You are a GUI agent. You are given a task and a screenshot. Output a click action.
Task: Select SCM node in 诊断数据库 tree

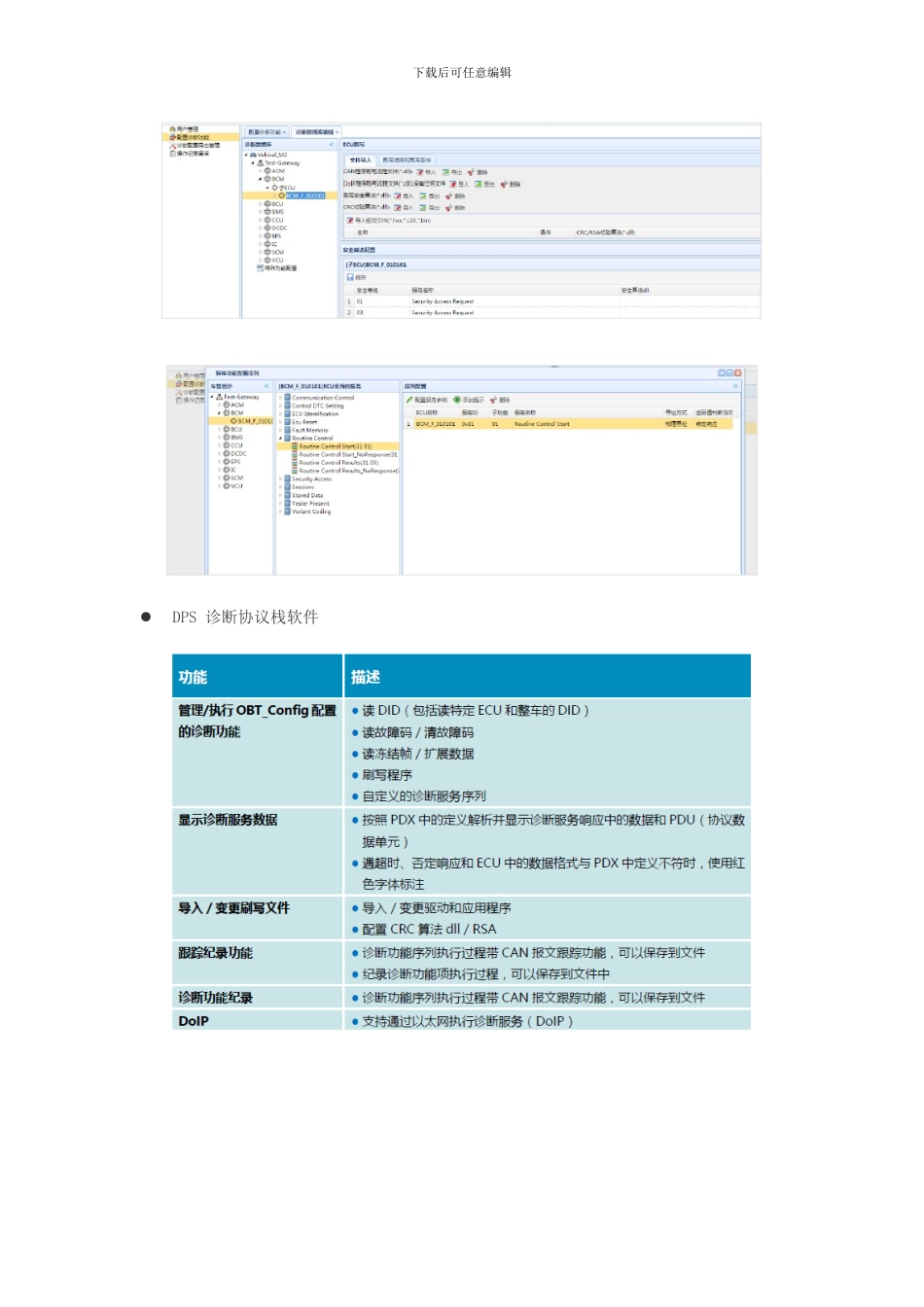274,252
